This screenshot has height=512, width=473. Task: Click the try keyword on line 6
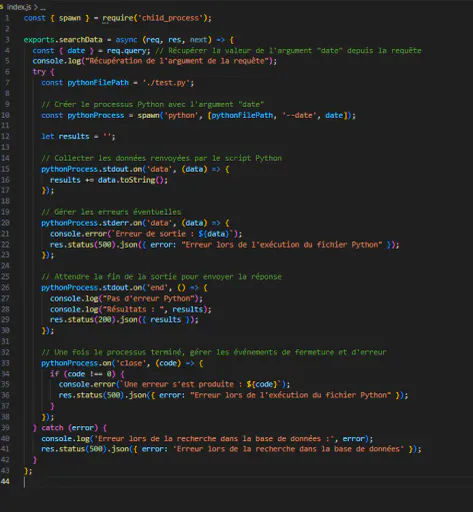pos(39,72)
